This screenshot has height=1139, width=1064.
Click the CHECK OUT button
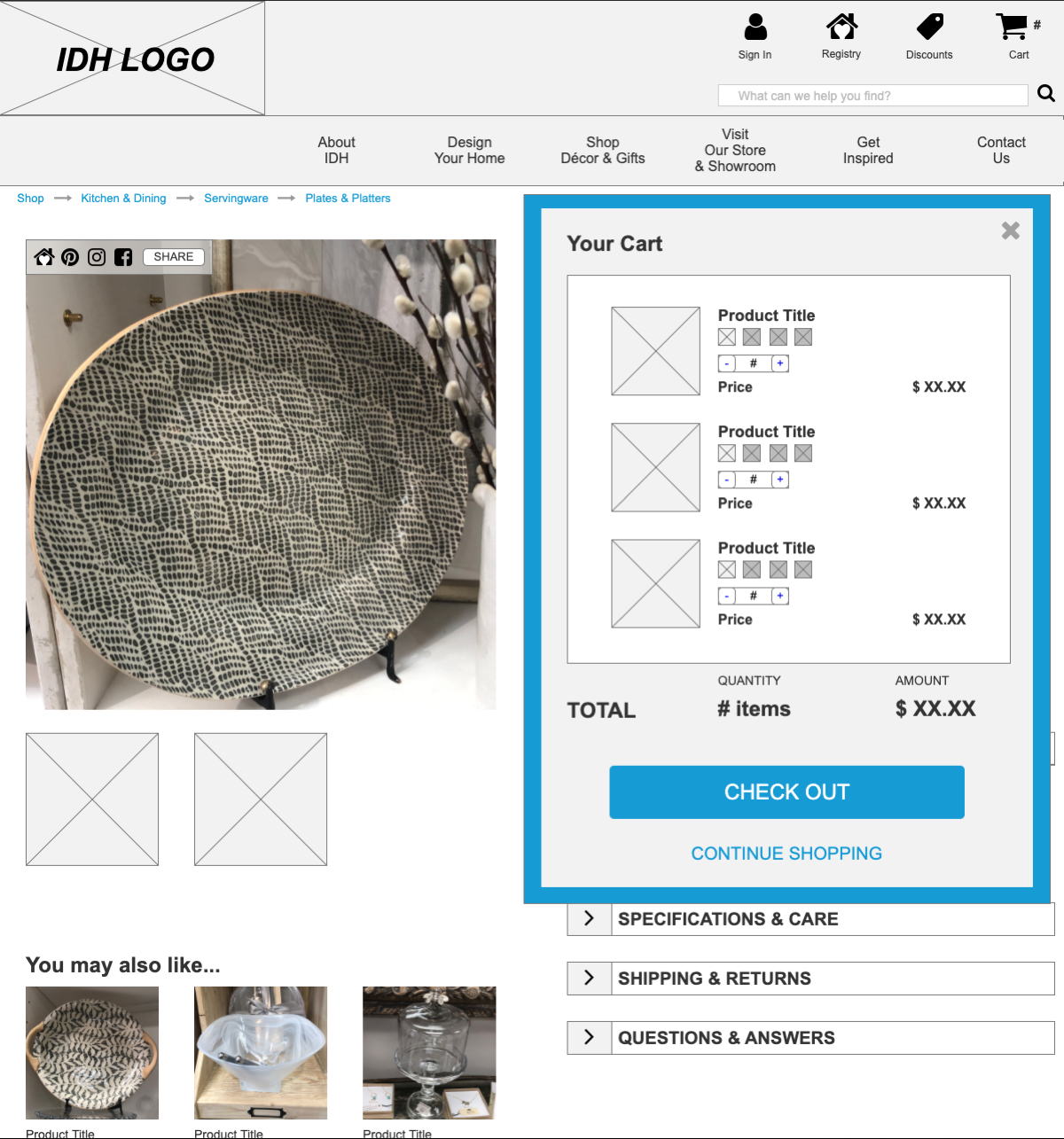click(786, 792)
